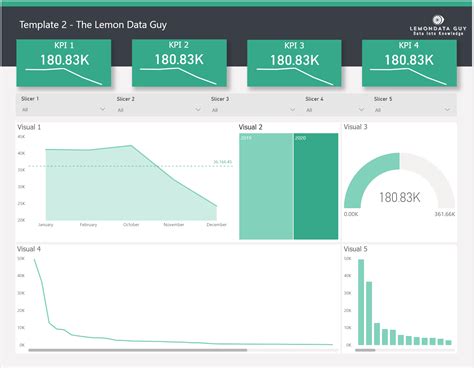474x368 pixels.
Task: Open the Slicer 1 dropdown chevron
Action: (x=103, y=109)
